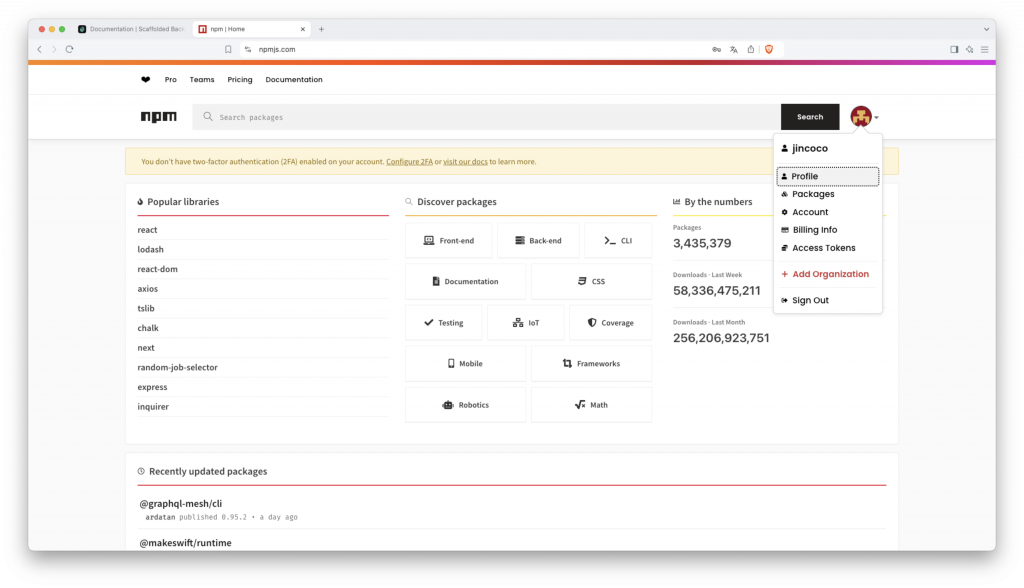Open the tslib library
The width and height of the screenshot is (1024, 588).
click(146, 308)
